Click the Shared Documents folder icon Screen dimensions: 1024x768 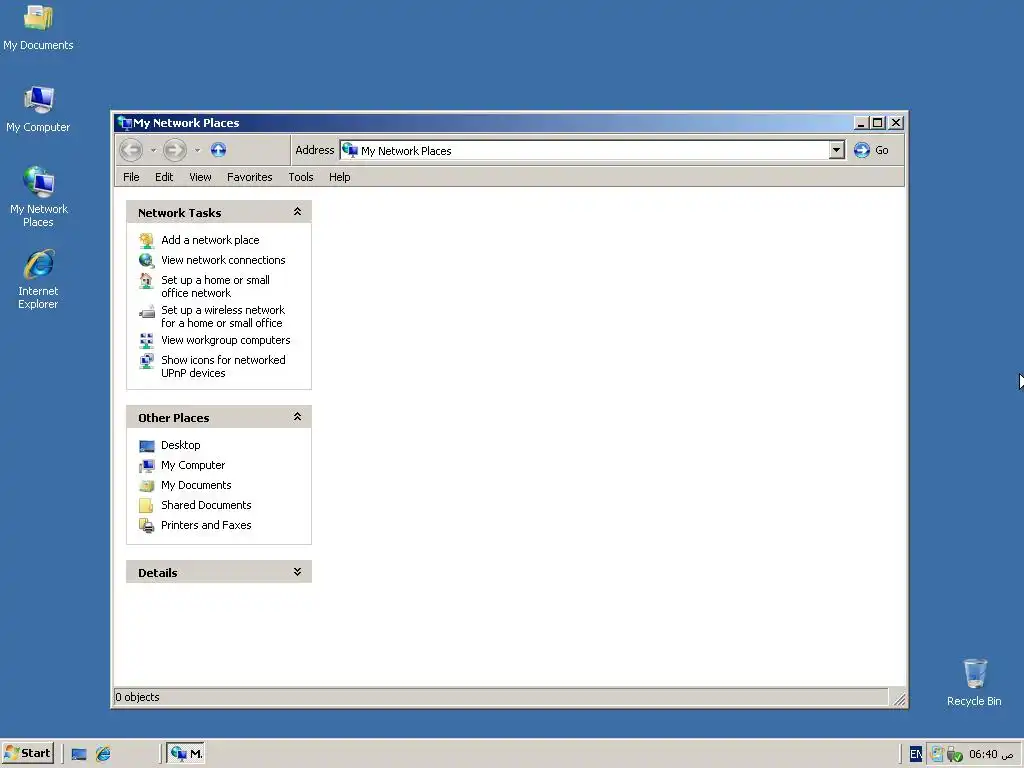pyautogui.click(x=146, y=505)
